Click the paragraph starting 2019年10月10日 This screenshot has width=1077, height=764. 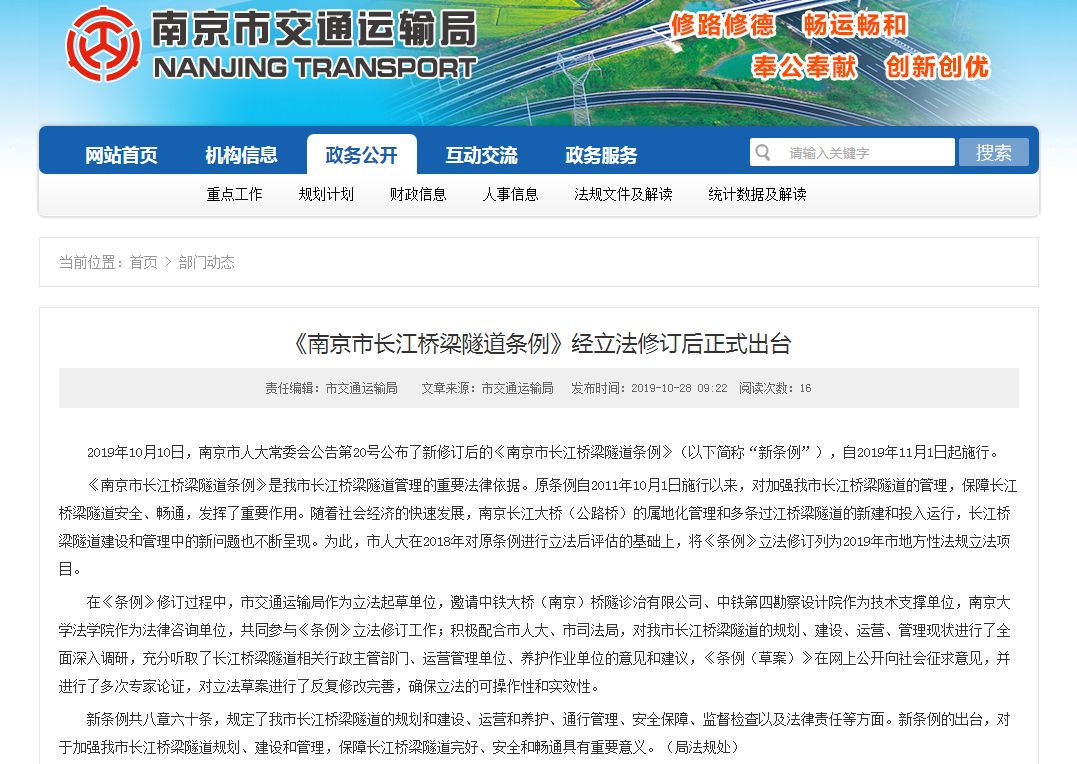coord(544,452)
